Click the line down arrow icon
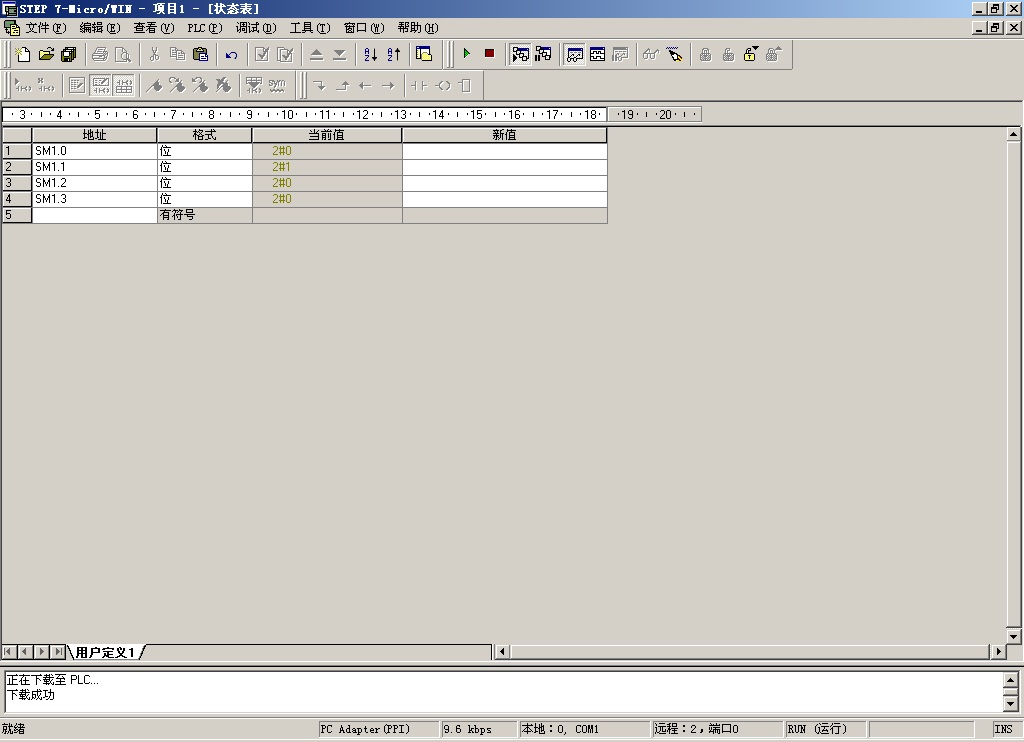 click(319, 86)
